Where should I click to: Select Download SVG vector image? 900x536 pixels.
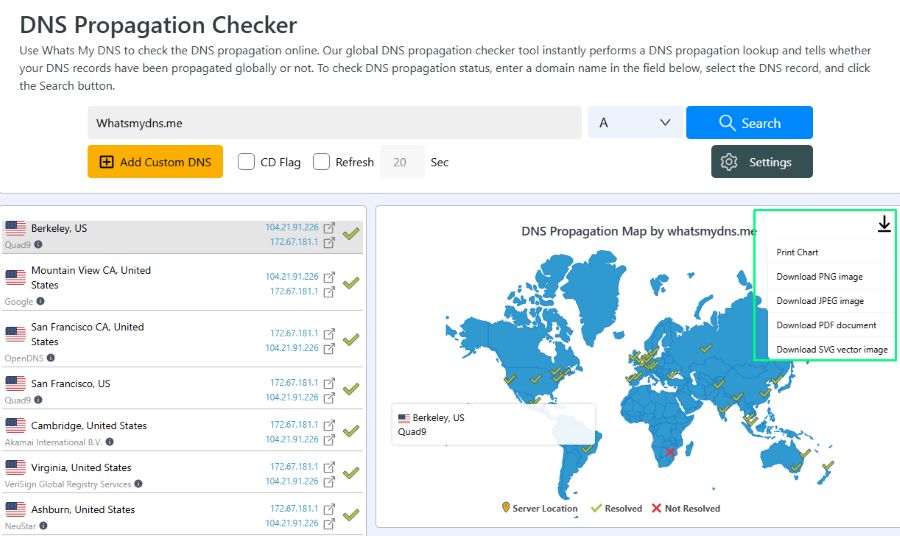tap(831, 349)
